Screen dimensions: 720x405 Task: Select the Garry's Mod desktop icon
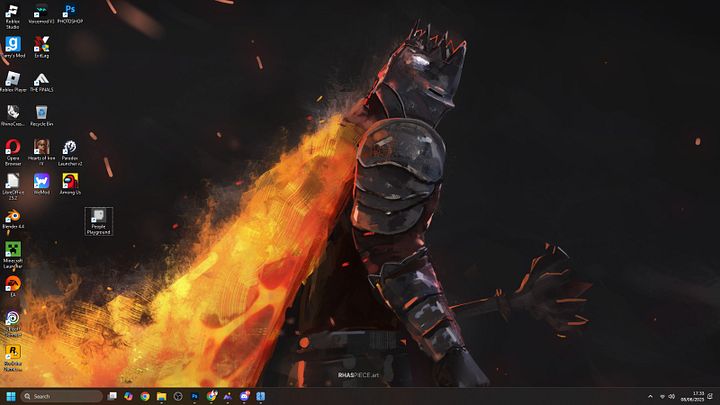12,47
